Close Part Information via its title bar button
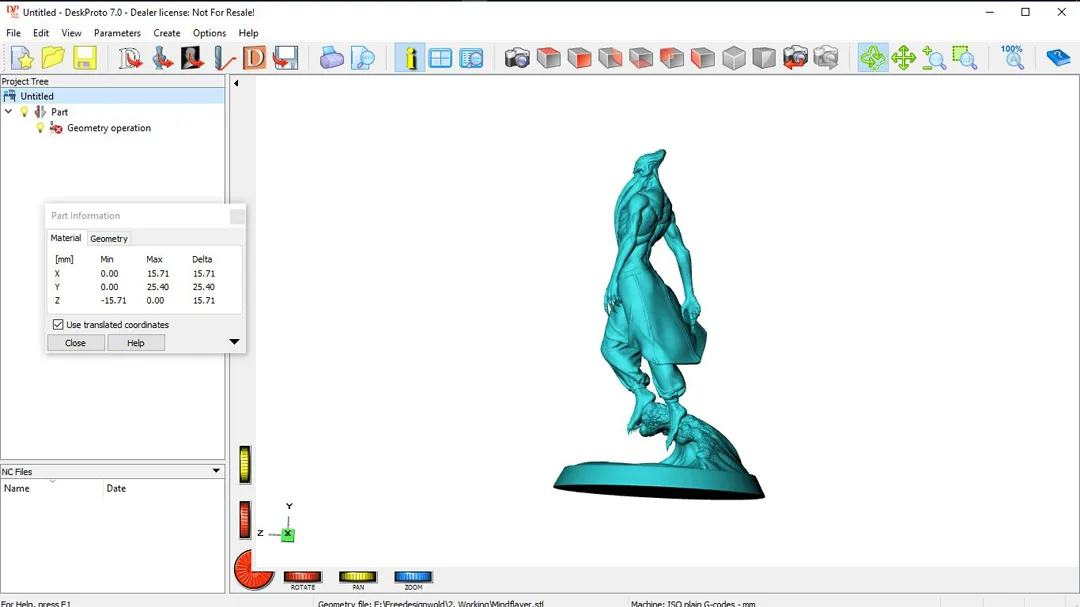 tap(237, 216)
